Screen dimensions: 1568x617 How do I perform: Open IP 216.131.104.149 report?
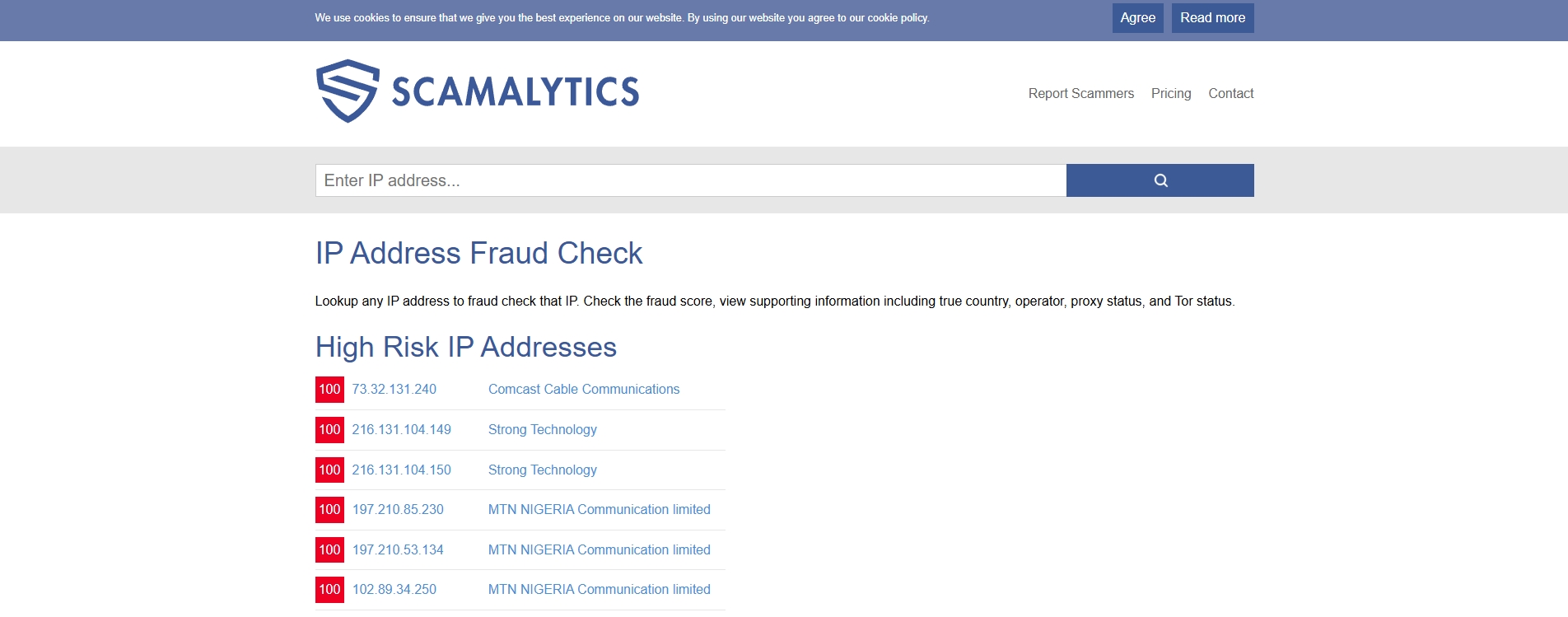pos(401,430)
